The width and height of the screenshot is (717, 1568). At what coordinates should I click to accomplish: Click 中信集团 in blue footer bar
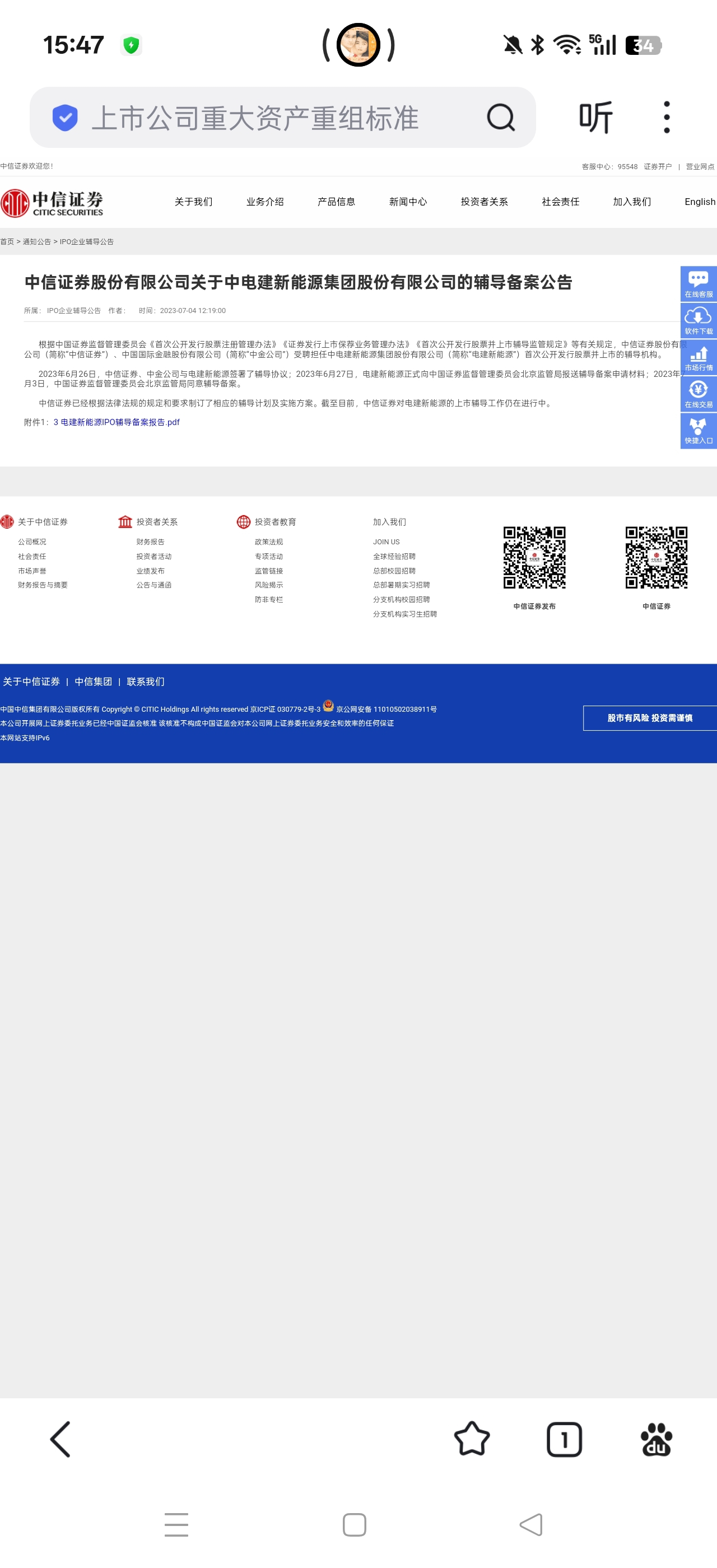click(x=93, y=682)
